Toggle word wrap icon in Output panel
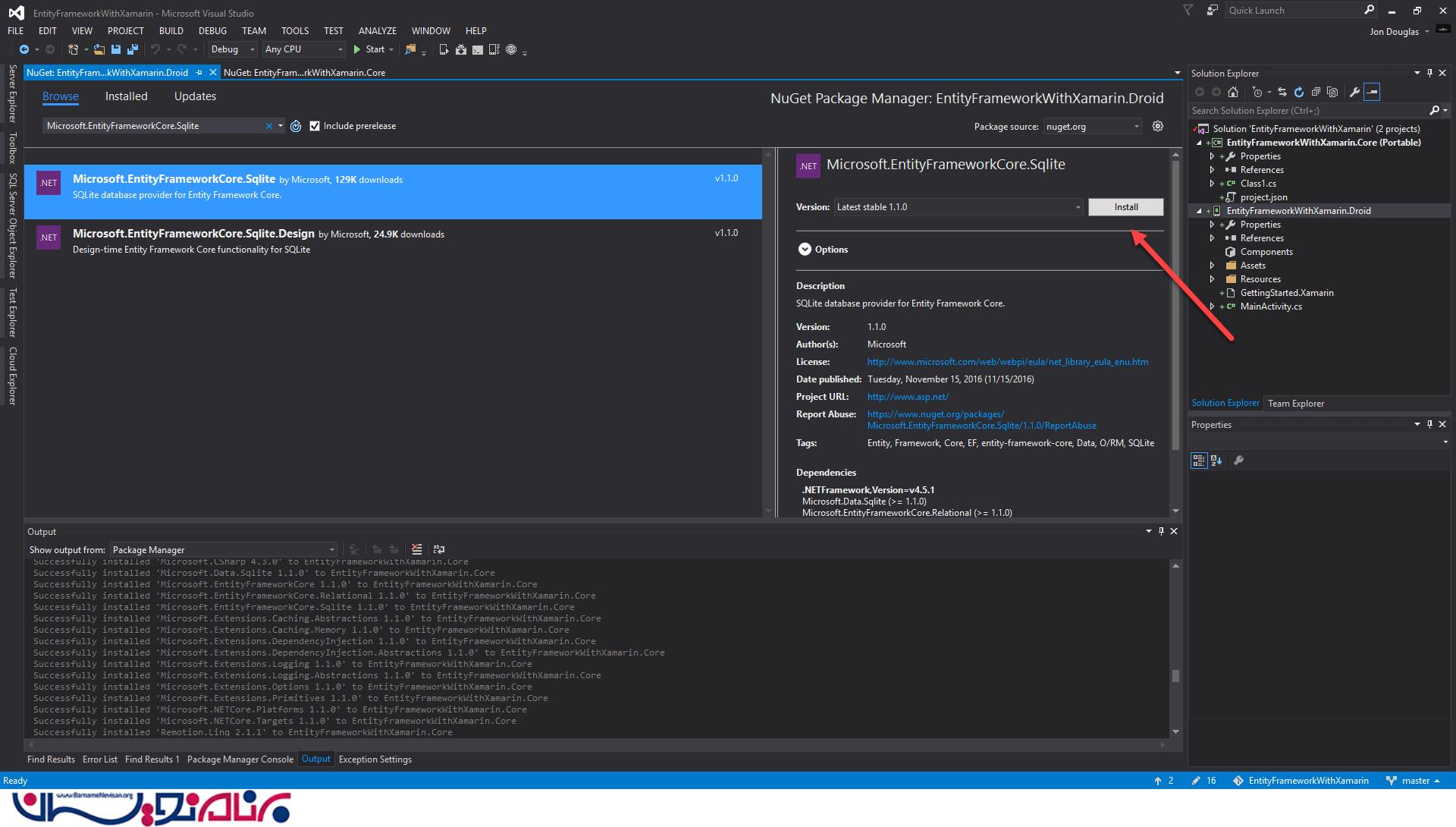Screen dimensions: 1456x827 pos(438,549)
